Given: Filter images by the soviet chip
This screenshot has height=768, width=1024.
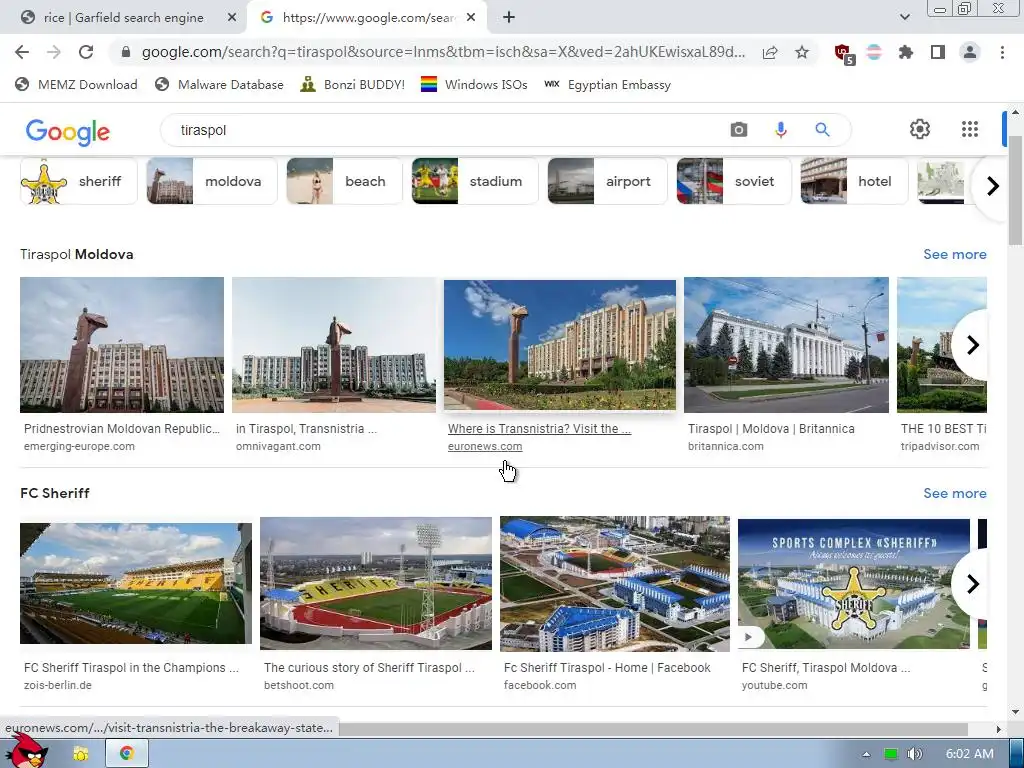Looking at the screenshot, I should [x=733, y=182].
